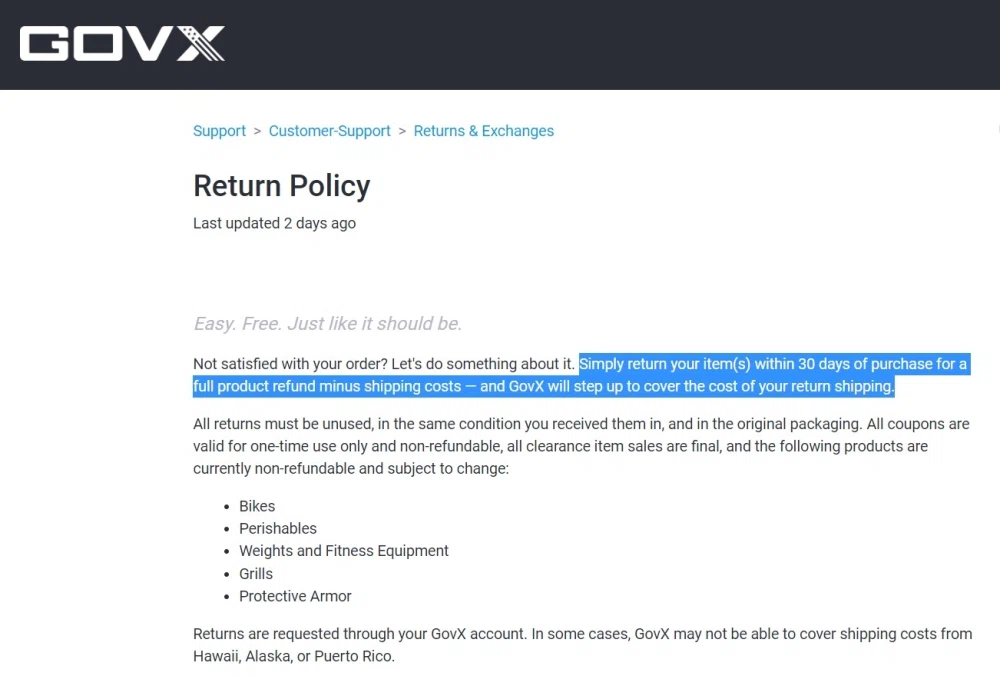
Task: Click the paragraph about unused returns
Action: tap(580, 446)
